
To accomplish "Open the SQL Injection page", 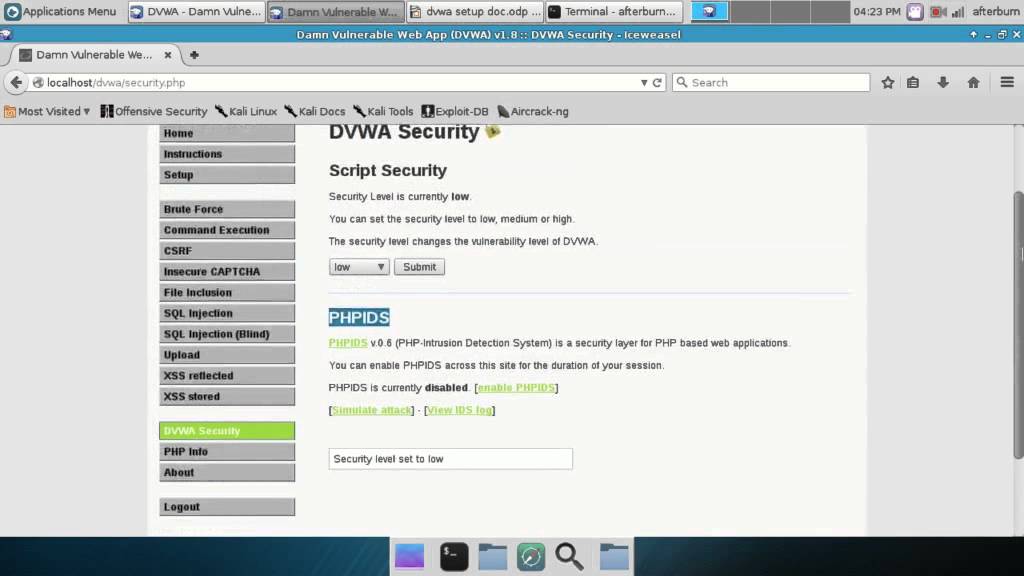I will click(x=227, y=313).
